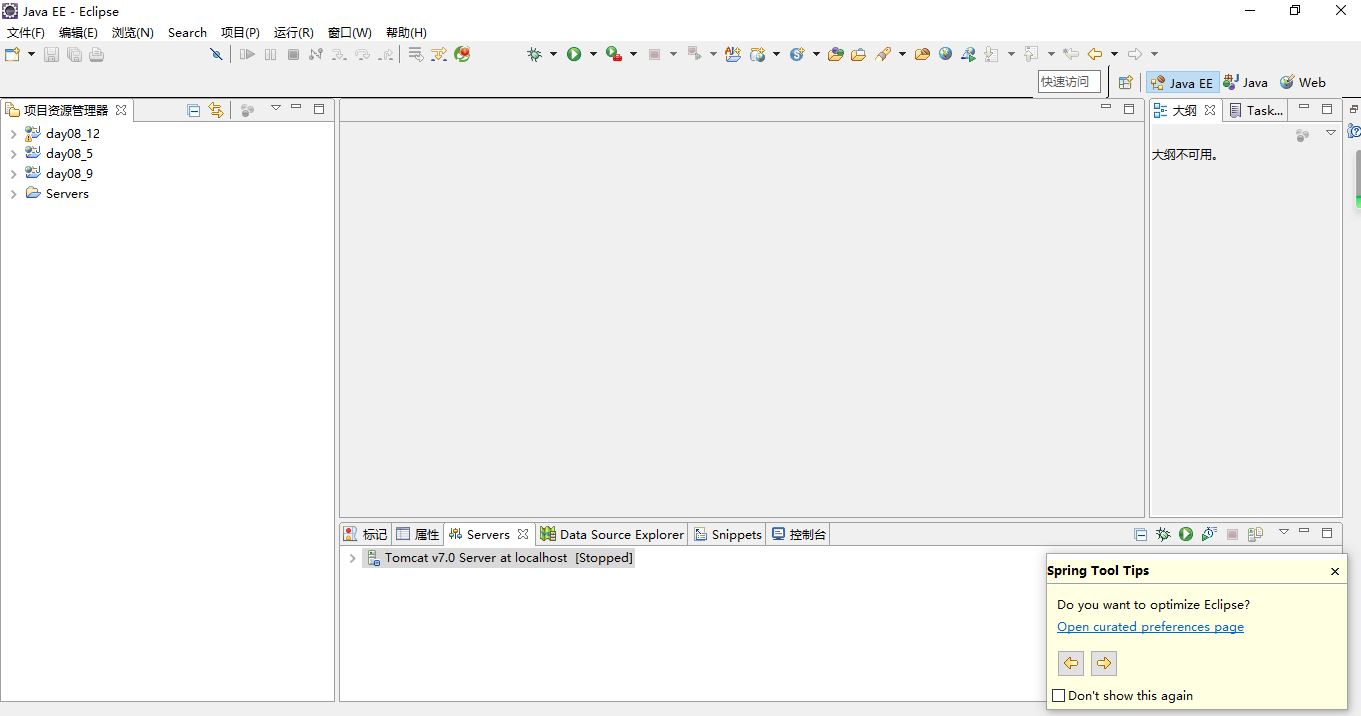This screenshot has height=716, width=1361.
Task: Click the Step Return icon
Action: tap(385, 54)
